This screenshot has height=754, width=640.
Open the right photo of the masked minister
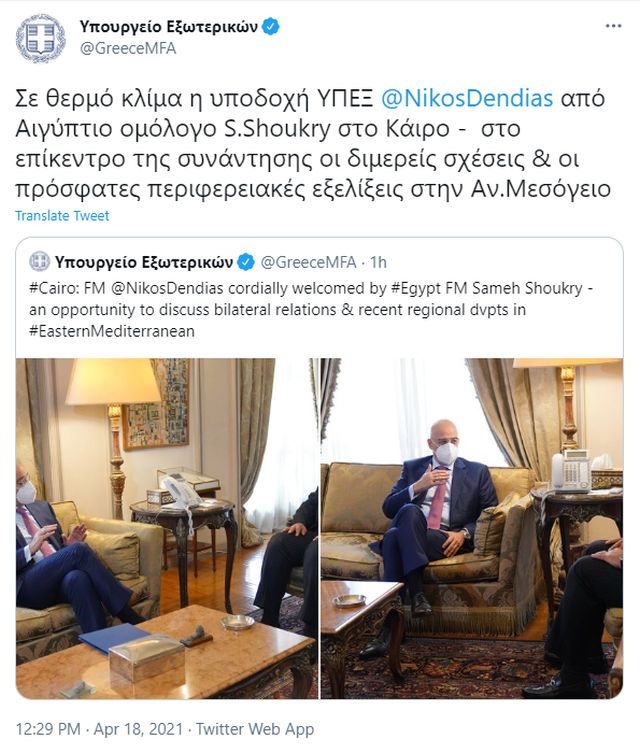pos(472,528)
